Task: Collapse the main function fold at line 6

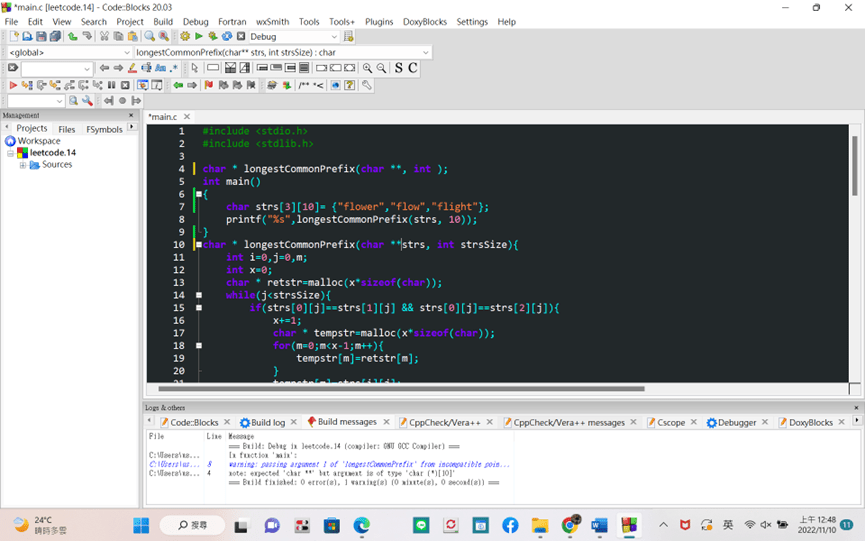Action: [x=199, y=194]
